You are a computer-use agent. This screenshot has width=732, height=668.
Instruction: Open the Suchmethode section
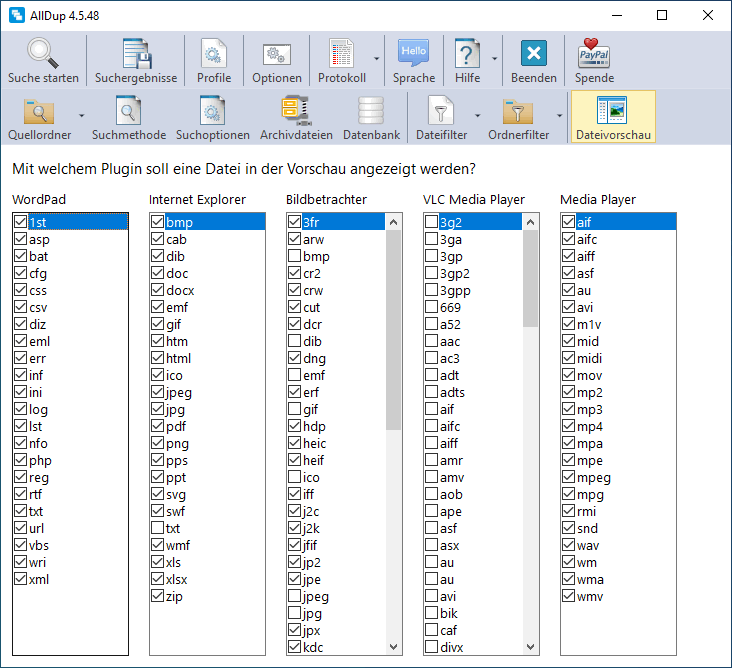pos(128,111)
